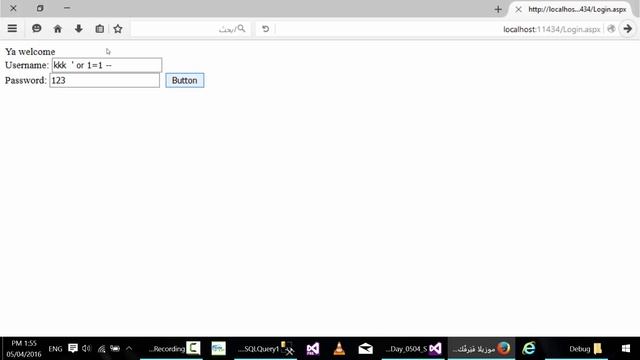
Task: Switch ENG input language indicator
Action: [x=55, y=349]
